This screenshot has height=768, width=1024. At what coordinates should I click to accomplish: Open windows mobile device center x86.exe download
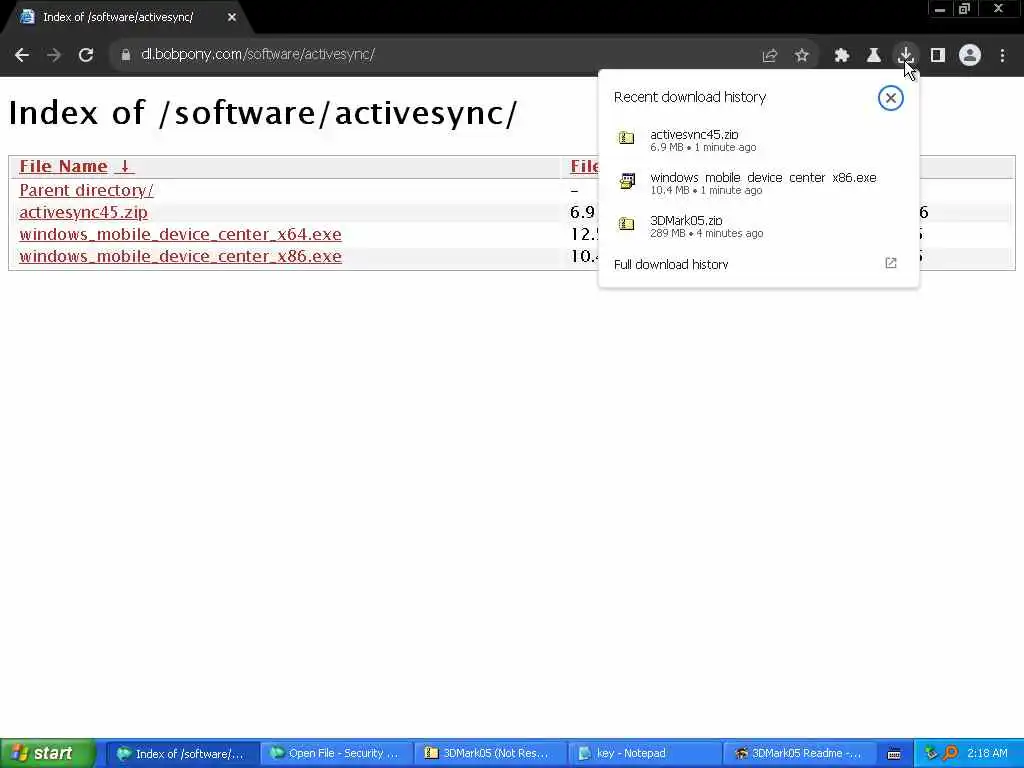[758, 183]
